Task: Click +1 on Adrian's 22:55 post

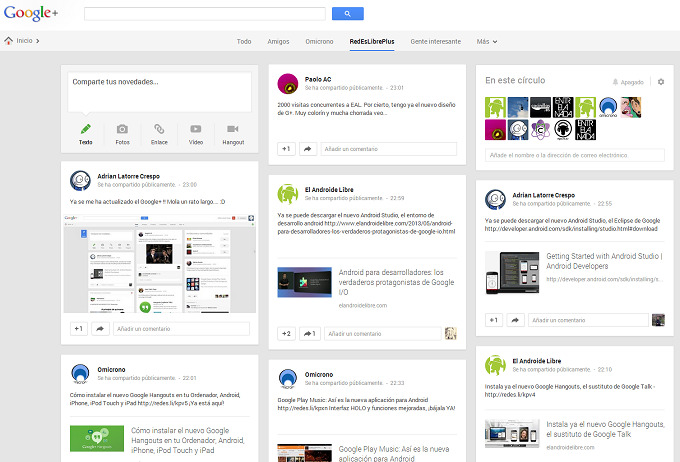Action: coord(494,320)
